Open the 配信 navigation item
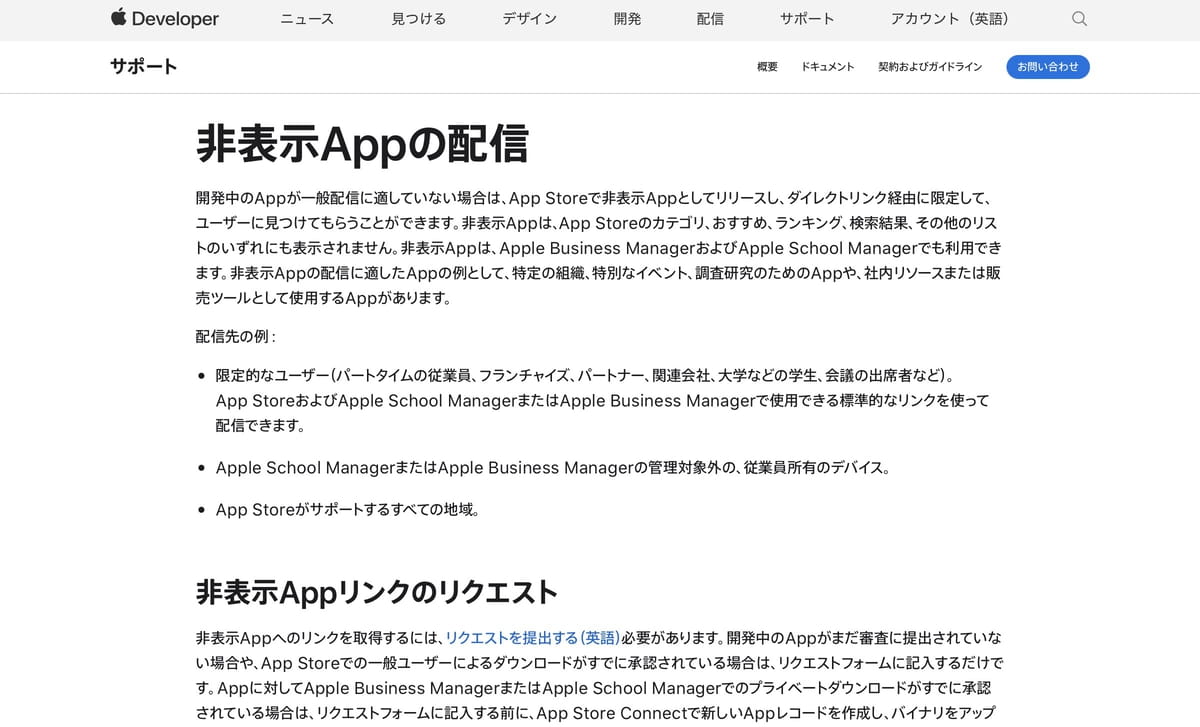 pos(710,19)
